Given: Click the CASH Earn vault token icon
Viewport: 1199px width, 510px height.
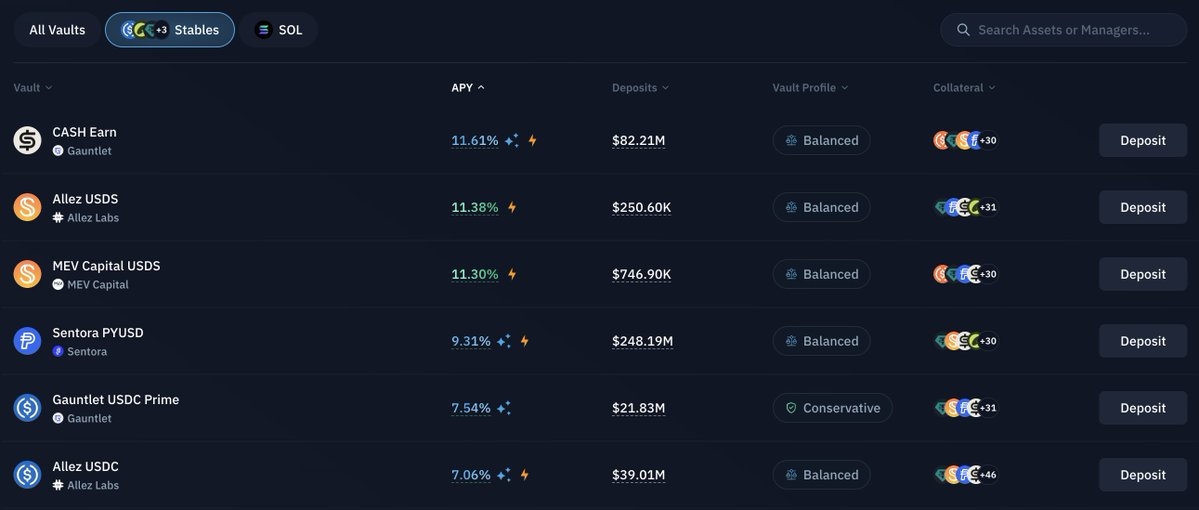Looking at the screenshot, I should tap(27, 140).
